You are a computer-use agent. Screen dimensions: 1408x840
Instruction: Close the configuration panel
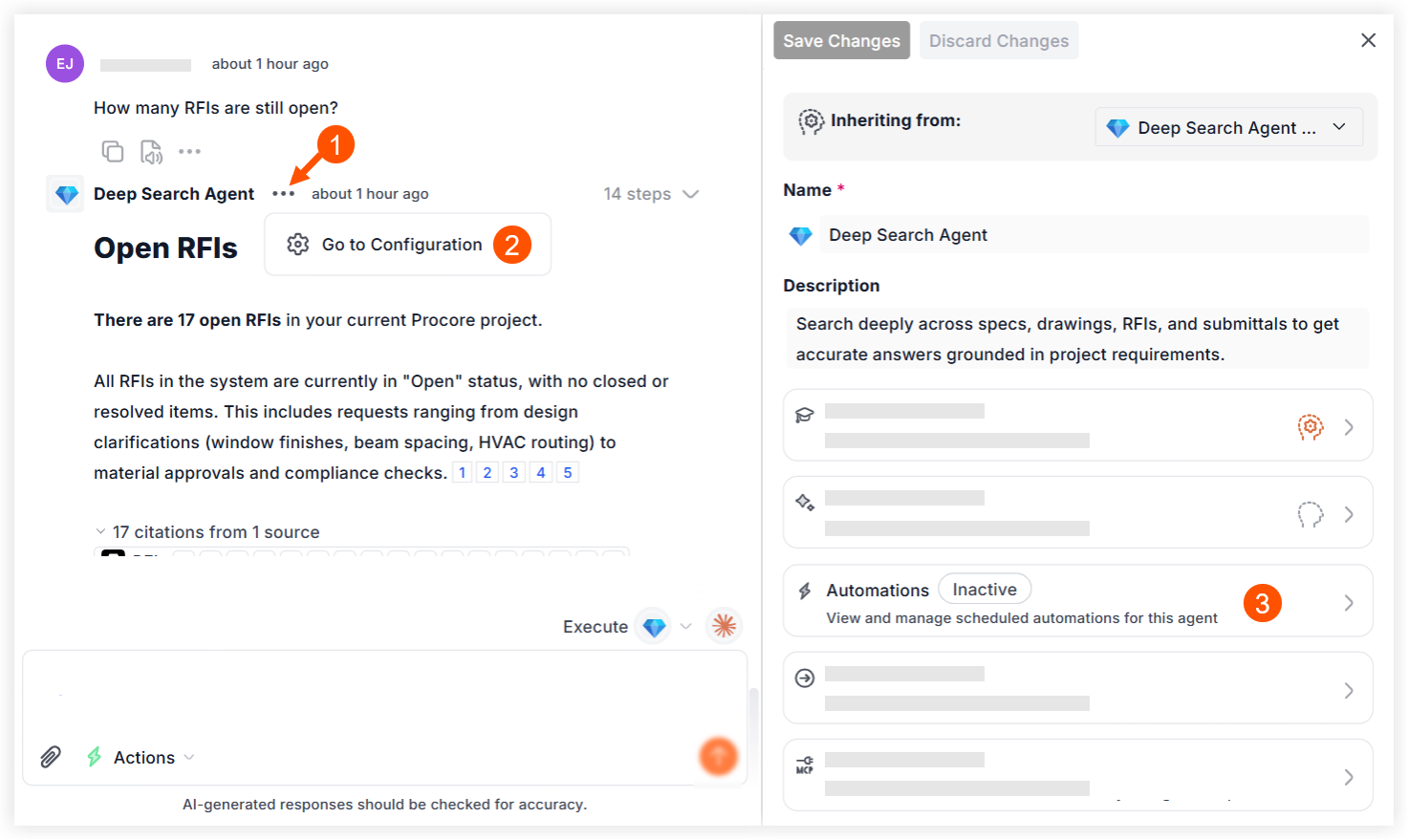(x=1368, y=40)
